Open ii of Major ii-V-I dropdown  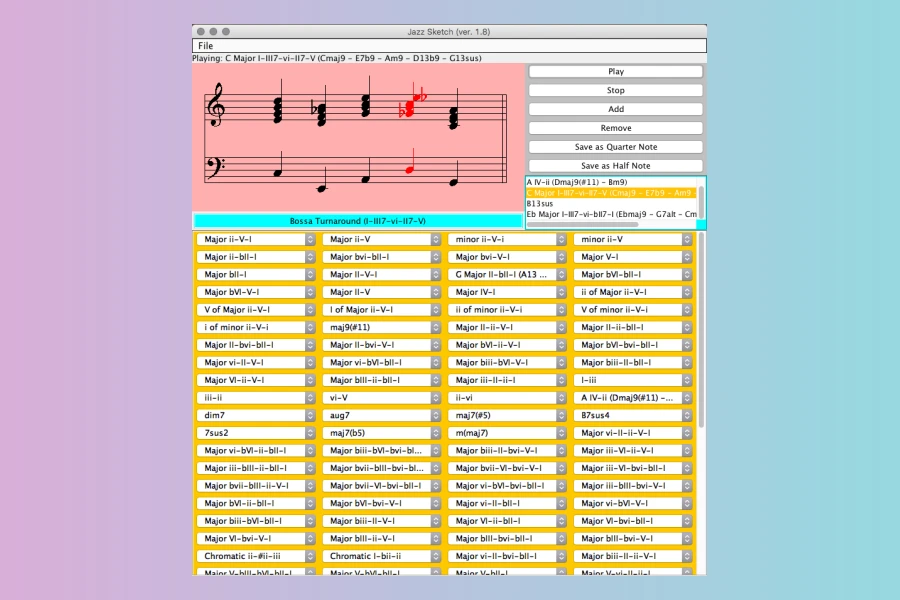coord(633,292)
